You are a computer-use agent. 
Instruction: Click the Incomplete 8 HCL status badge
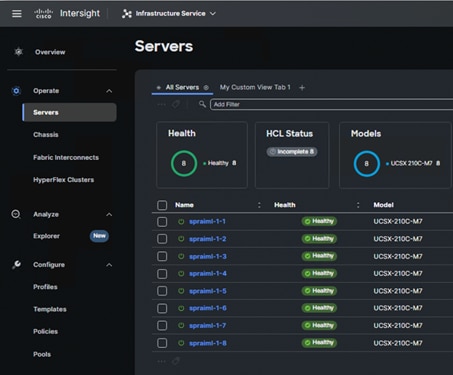[x=292, y=152]
